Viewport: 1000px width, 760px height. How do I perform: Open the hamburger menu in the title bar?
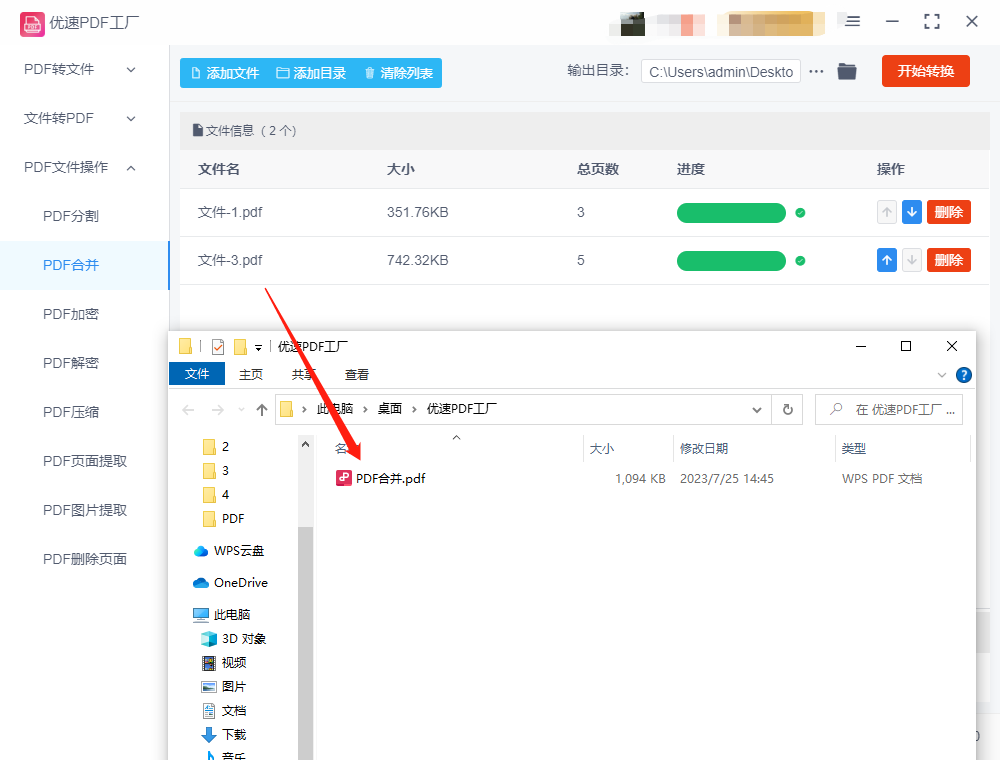(853, 22)
